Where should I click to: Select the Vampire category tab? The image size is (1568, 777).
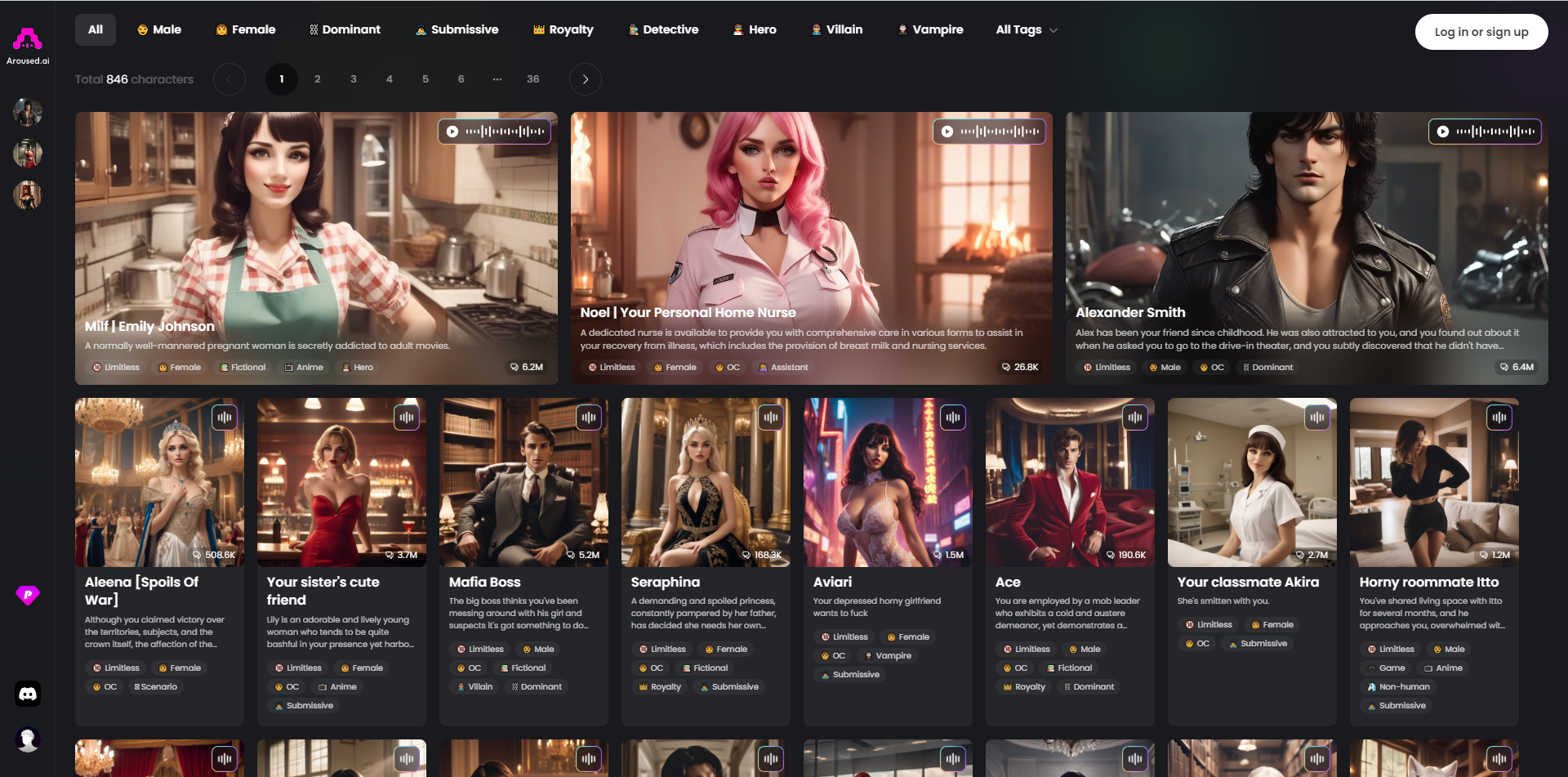(x=930, y=30)
